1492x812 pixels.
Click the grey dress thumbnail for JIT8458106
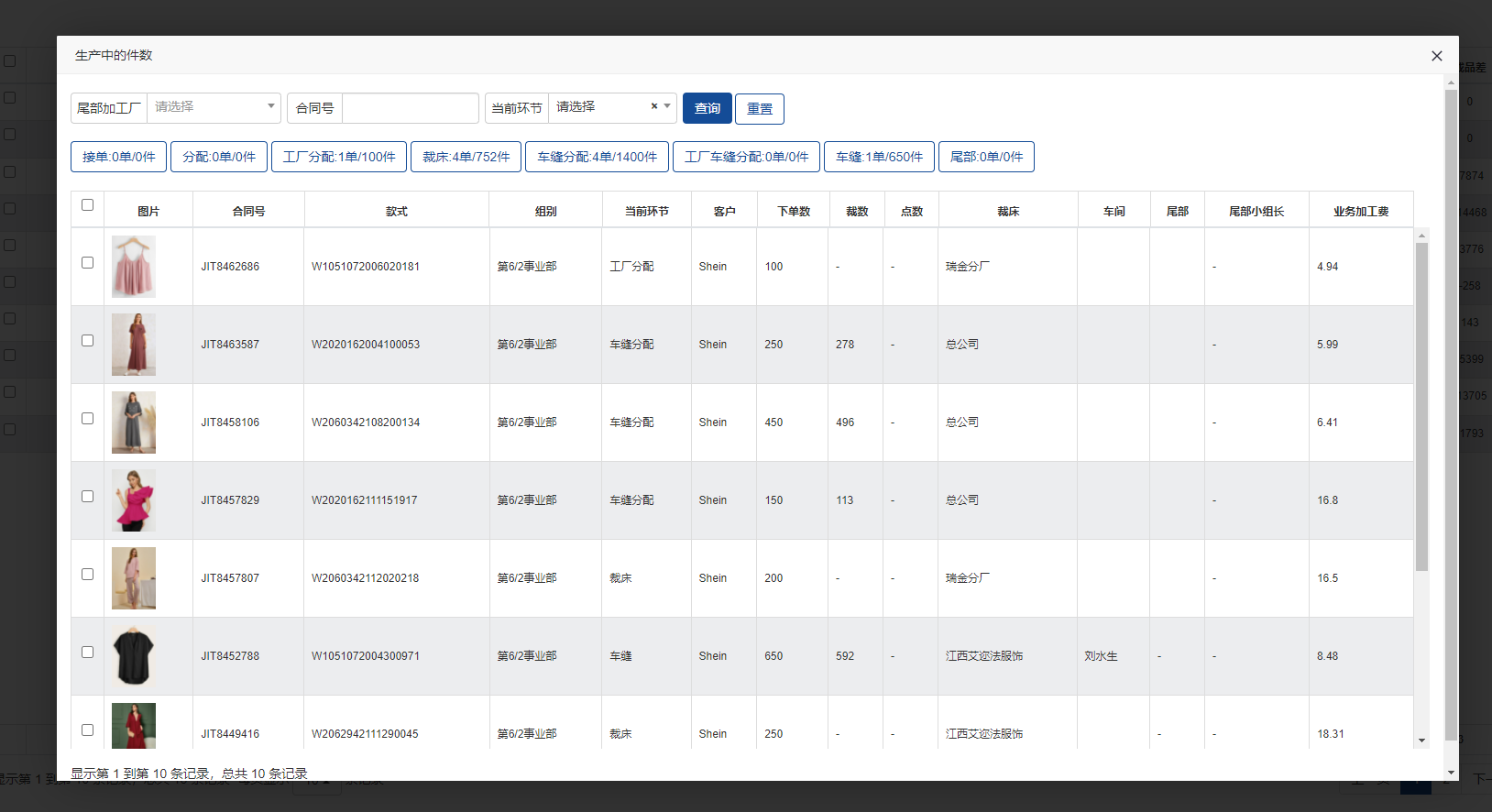134,422
